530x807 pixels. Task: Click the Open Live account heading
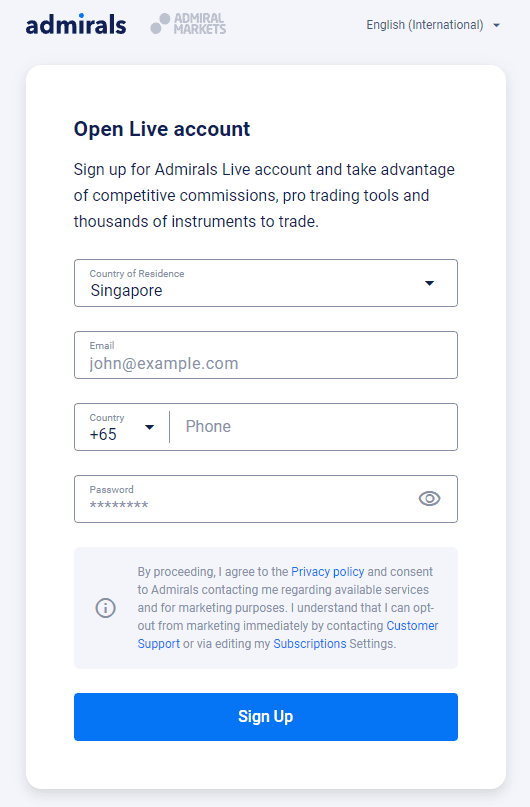click(x=162, y=129)
